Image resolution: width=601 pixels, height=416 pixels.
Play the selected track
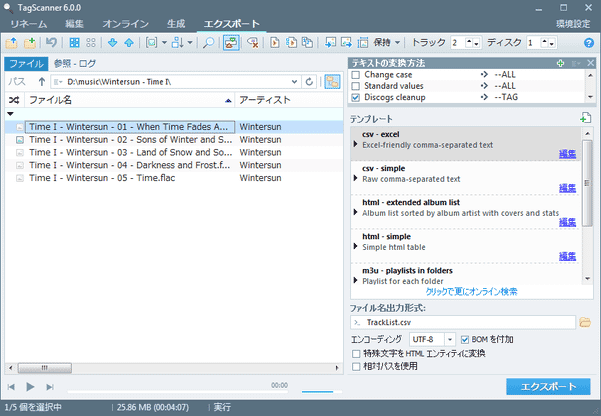point(30,387)
